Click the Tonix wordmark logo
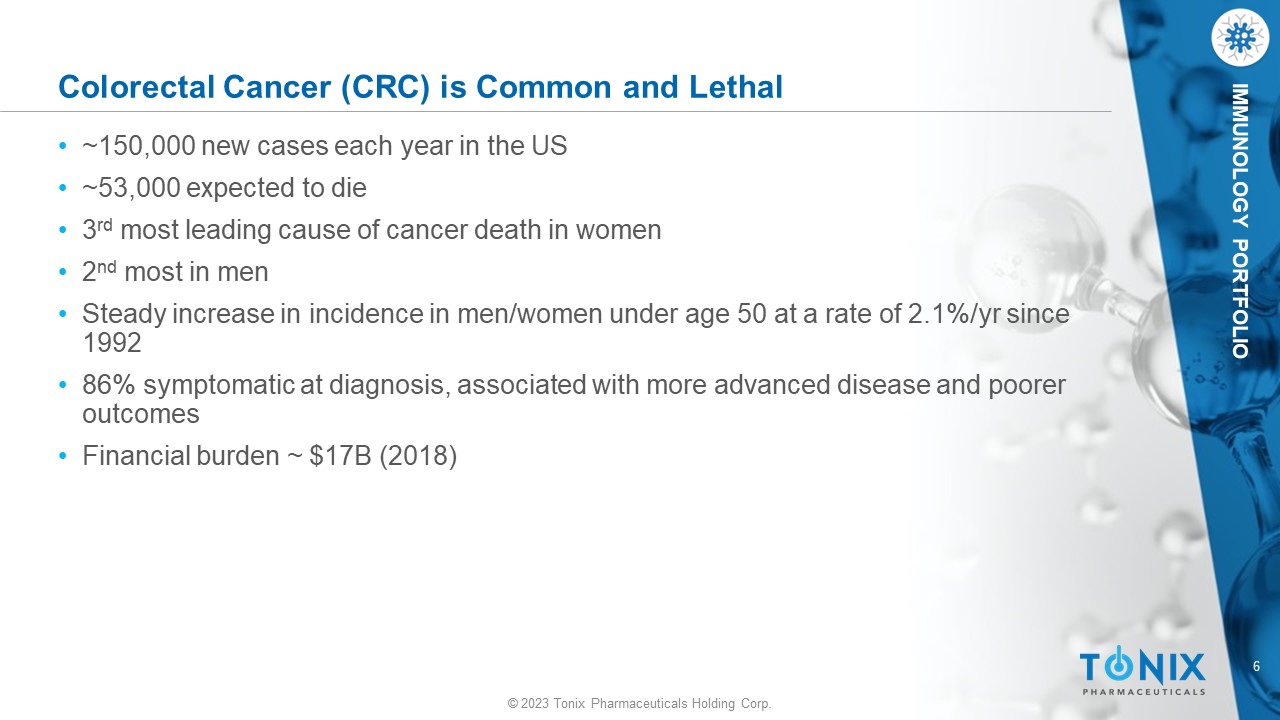Screen dimensions: 1280x720 point(1142,666)
